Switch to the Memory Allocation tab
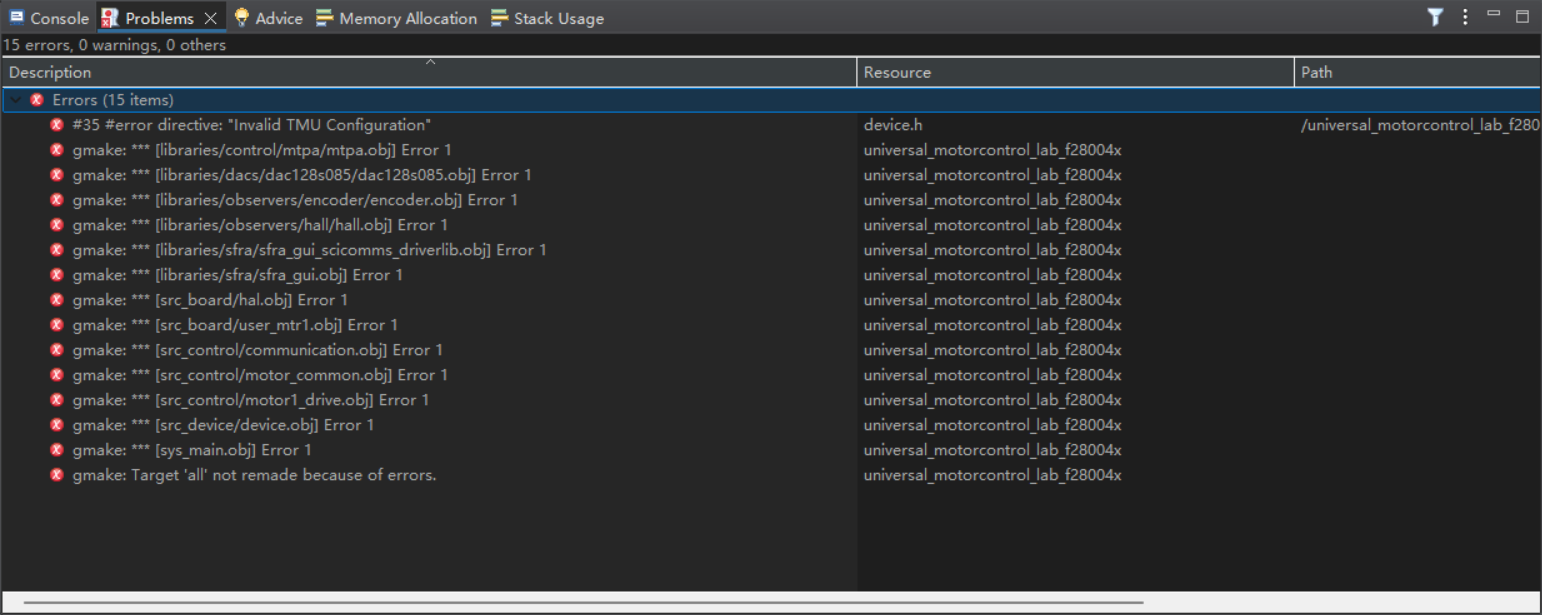The width and height of the screenshot is (1542, 615). 407,18
